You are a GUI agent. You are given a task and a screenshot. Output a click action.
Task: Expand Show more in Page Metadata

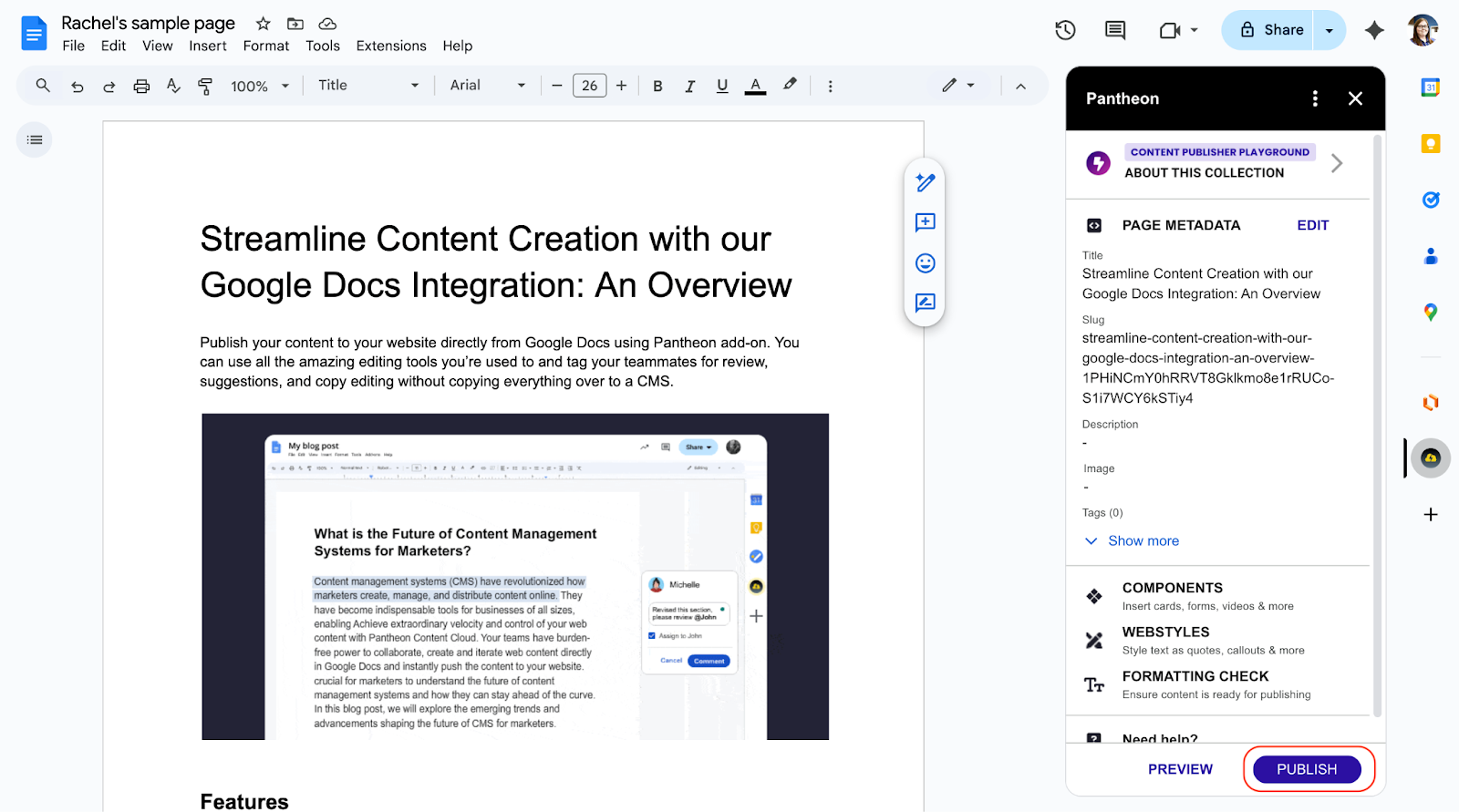pyautogui.click(x=1143, y=541)
